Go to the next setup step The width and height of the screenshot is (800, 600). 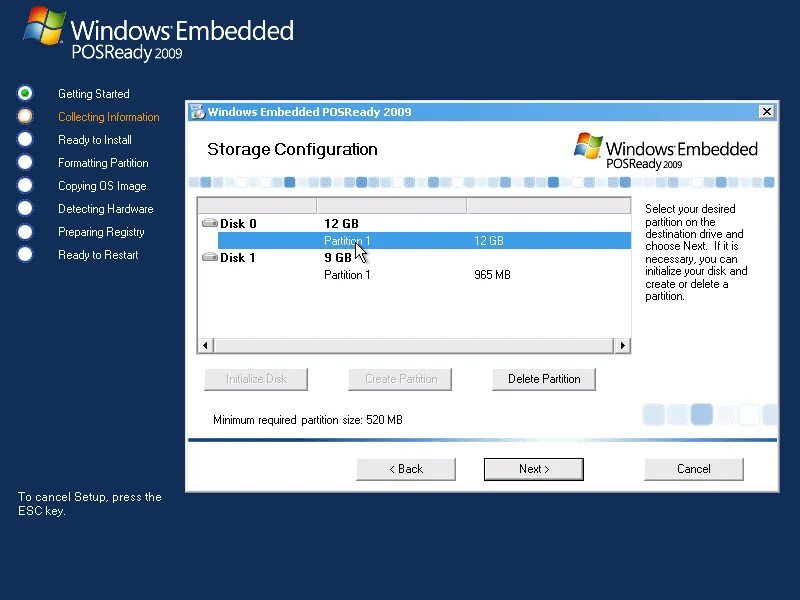pos(534,469)
